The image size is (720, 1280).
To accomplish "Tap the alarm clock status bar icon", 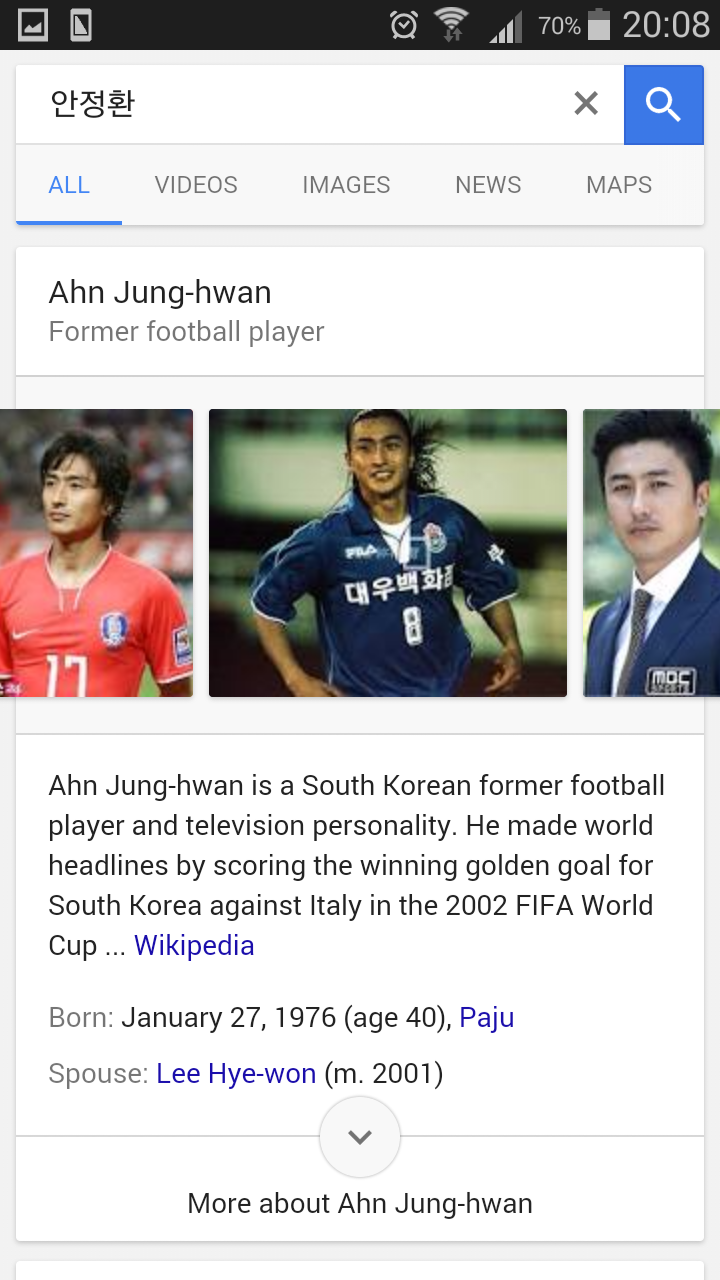I will pyautogui.click(x=404, y=24).
